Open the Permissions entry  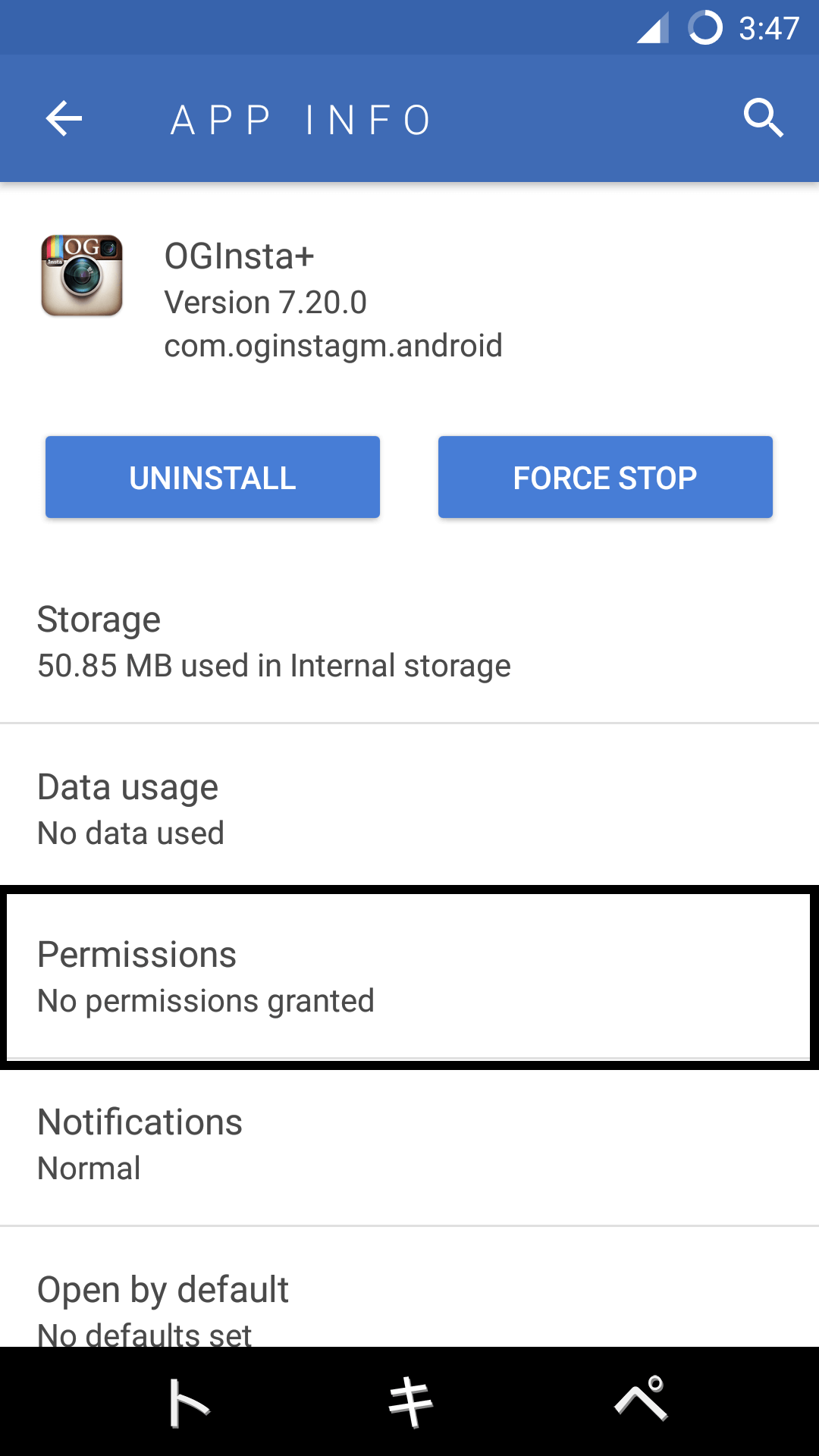tap(409, 977)
